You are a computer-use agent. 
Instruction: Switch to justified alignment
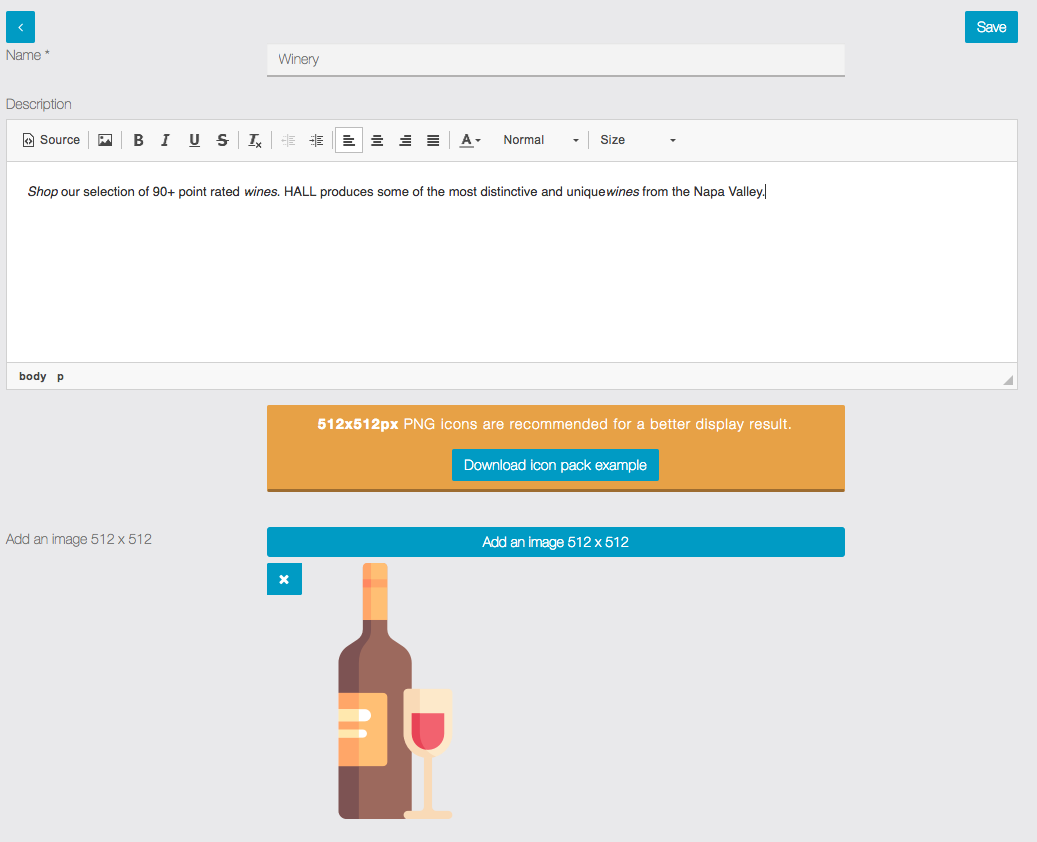click(x=433, y=140)
